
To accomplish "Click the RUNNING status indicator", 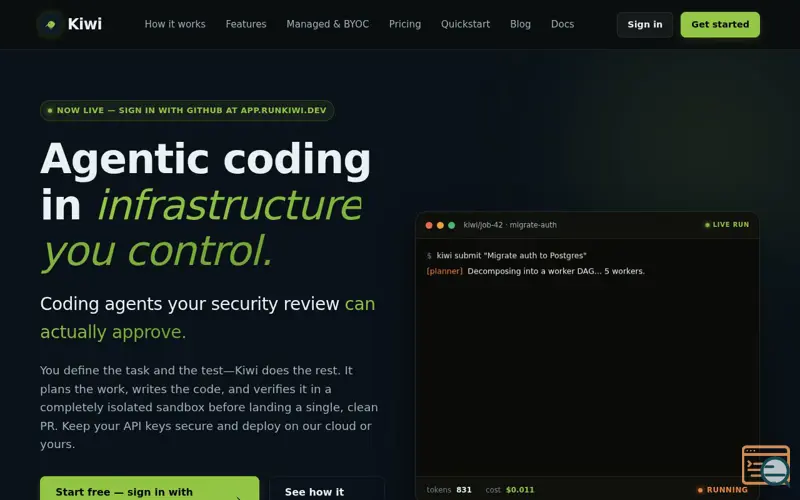I will [x=722, y=490].
